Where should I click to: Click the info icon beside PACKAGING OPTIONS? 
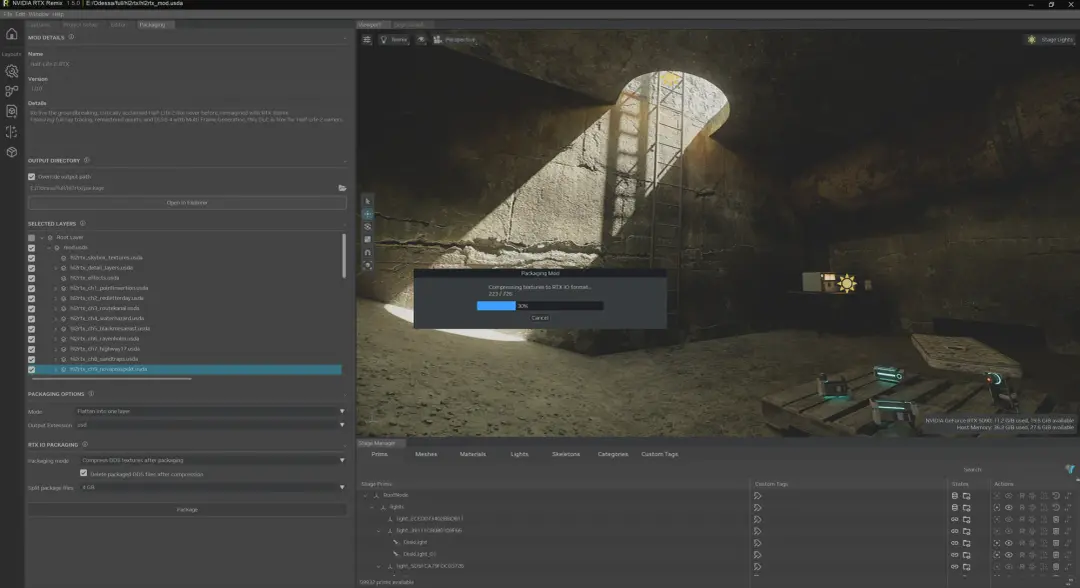tap(91, 394)
